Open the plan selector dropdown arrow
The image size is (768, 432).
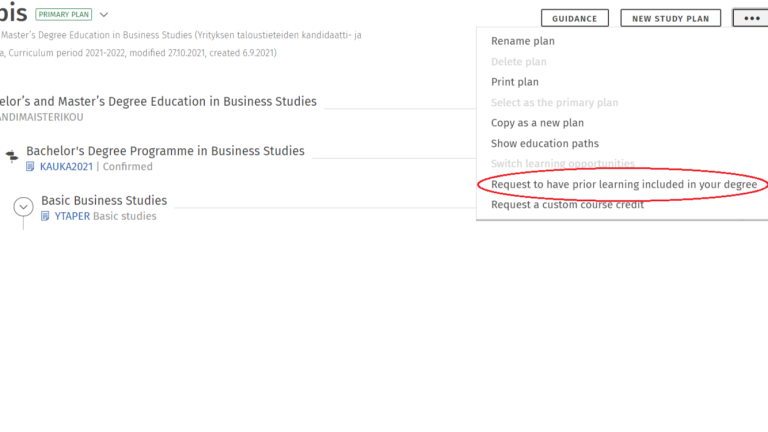pyautogui.click(x=104, y=15)
